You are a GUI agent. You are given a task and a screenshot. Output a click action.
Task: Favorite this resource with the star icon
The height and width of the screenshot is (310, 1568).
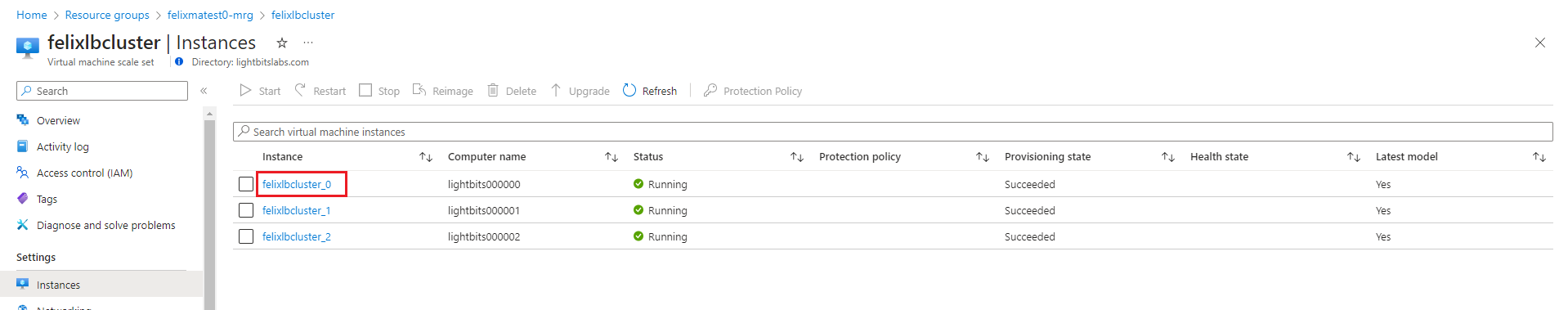282,43
